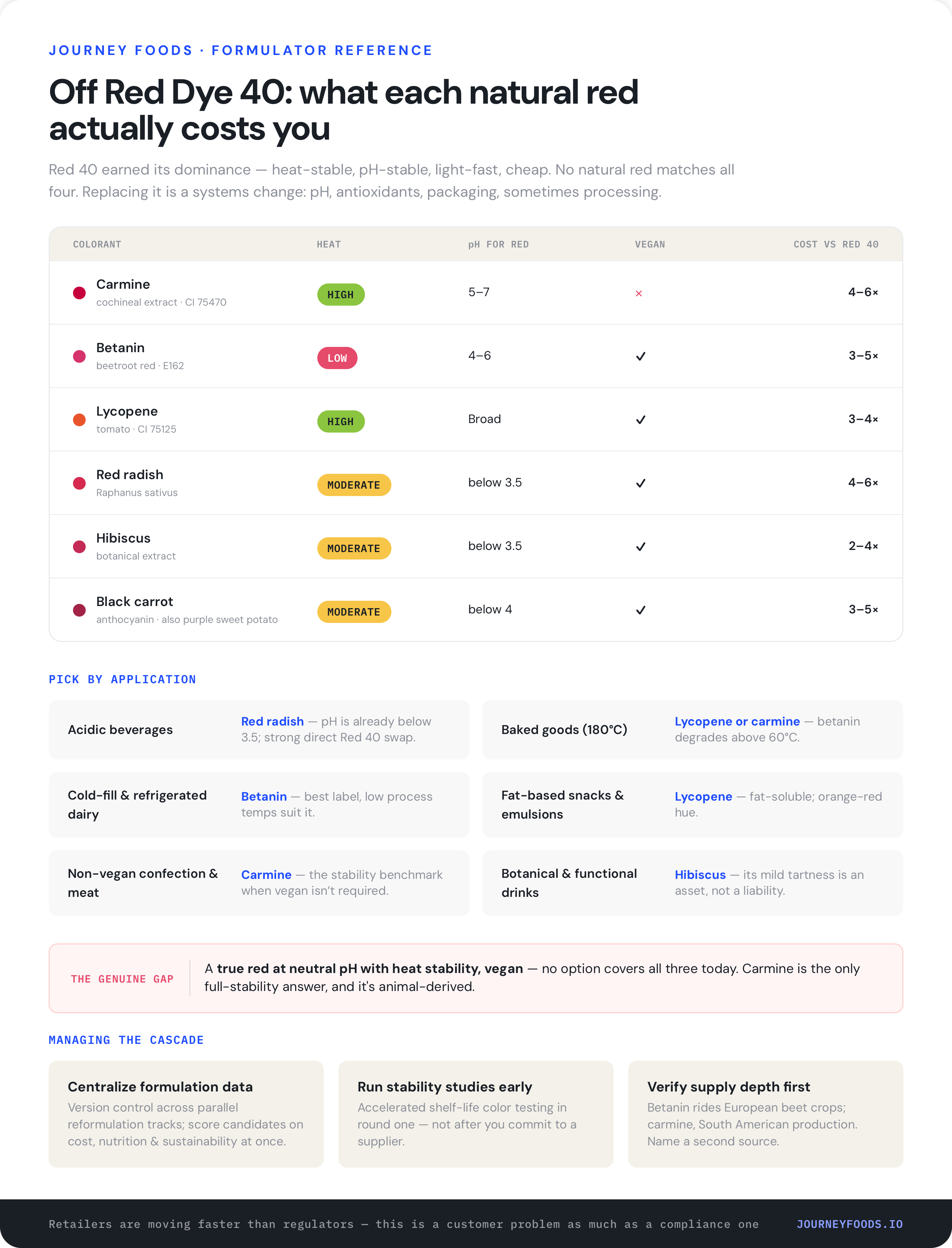Open the Red radish link under Acidic beverages
This screenshot has width=952, height=1248.
[x=273, y=721]
